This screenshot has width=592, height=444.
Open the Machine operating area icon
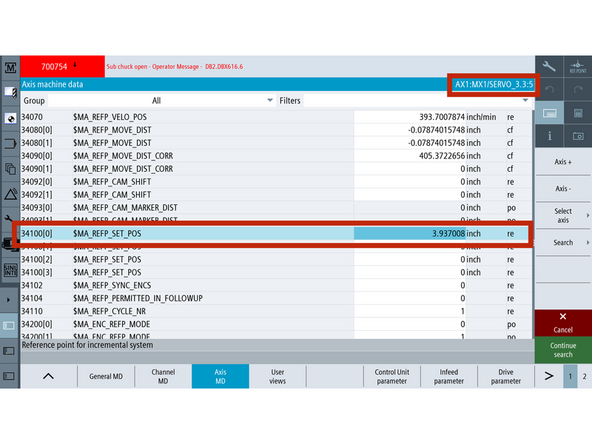10,68
